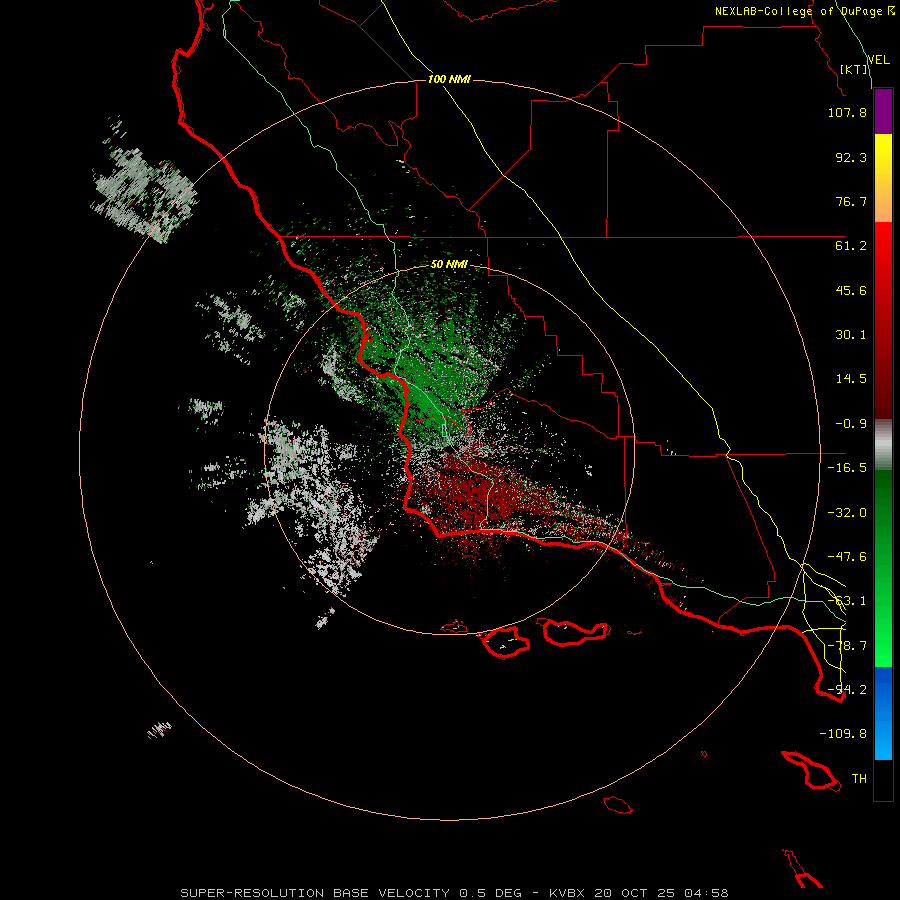The width and height of the screenshot is (900, 900).
Task: Click the VEL legend title
Action: click(x=878, y=60)
